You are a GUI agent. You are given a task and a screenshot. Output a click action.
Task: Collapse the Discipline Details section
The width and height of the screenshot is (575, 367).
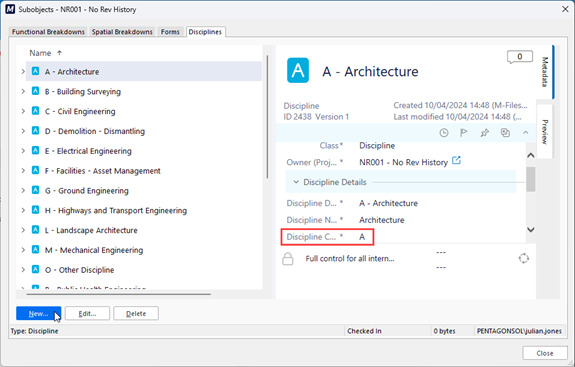tap(296, 182)
